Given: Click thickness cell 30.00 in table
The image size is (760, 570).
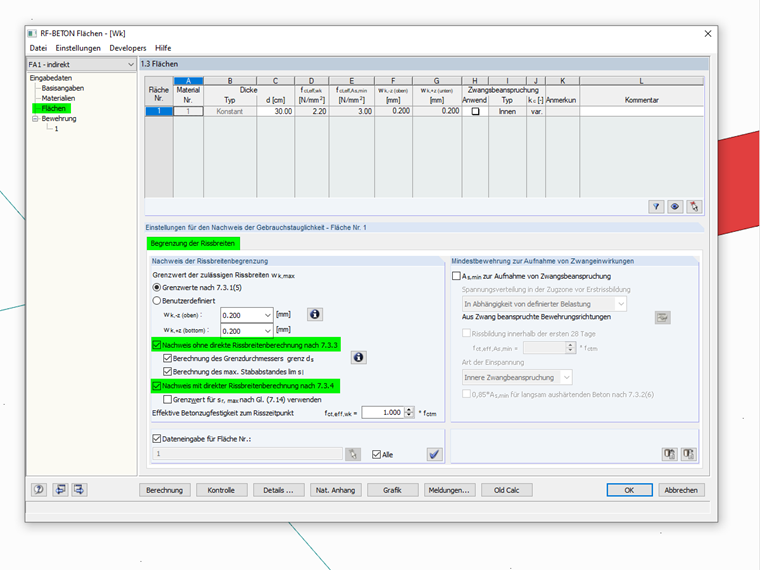Looking at the screenshot, I should (x=275, y=111).
